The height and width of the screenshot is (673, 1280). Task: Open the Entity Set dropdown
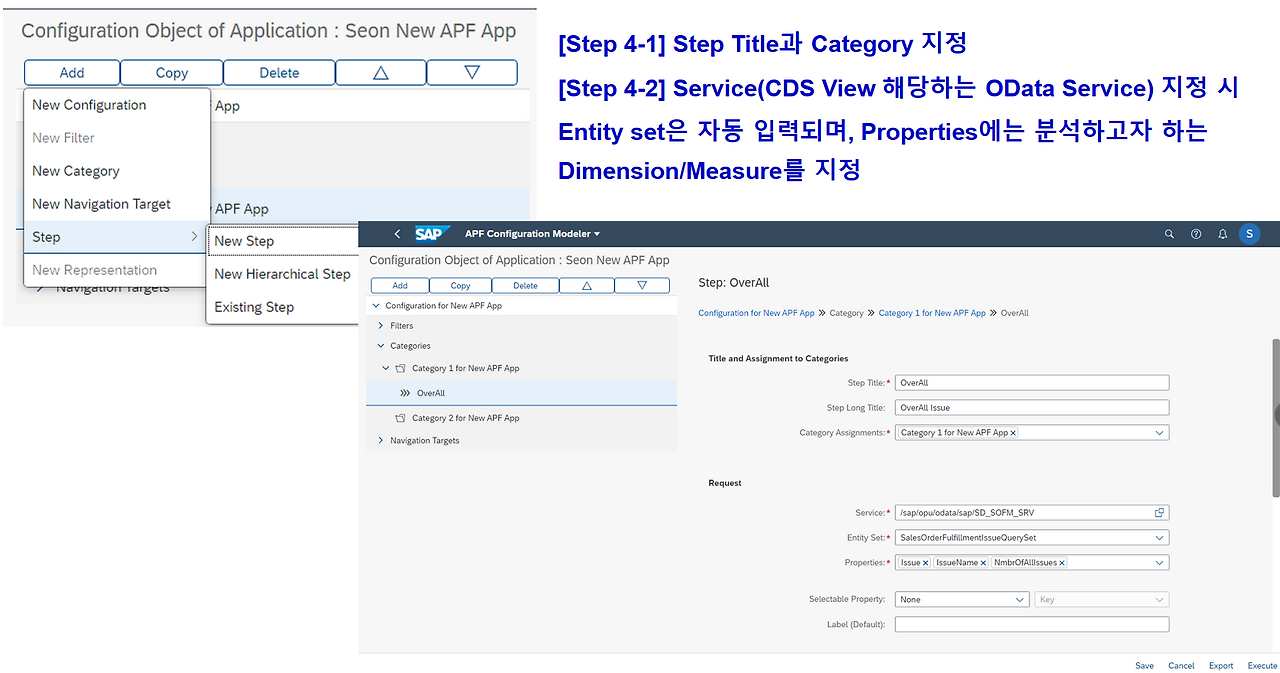click(x=1160, y=537)
